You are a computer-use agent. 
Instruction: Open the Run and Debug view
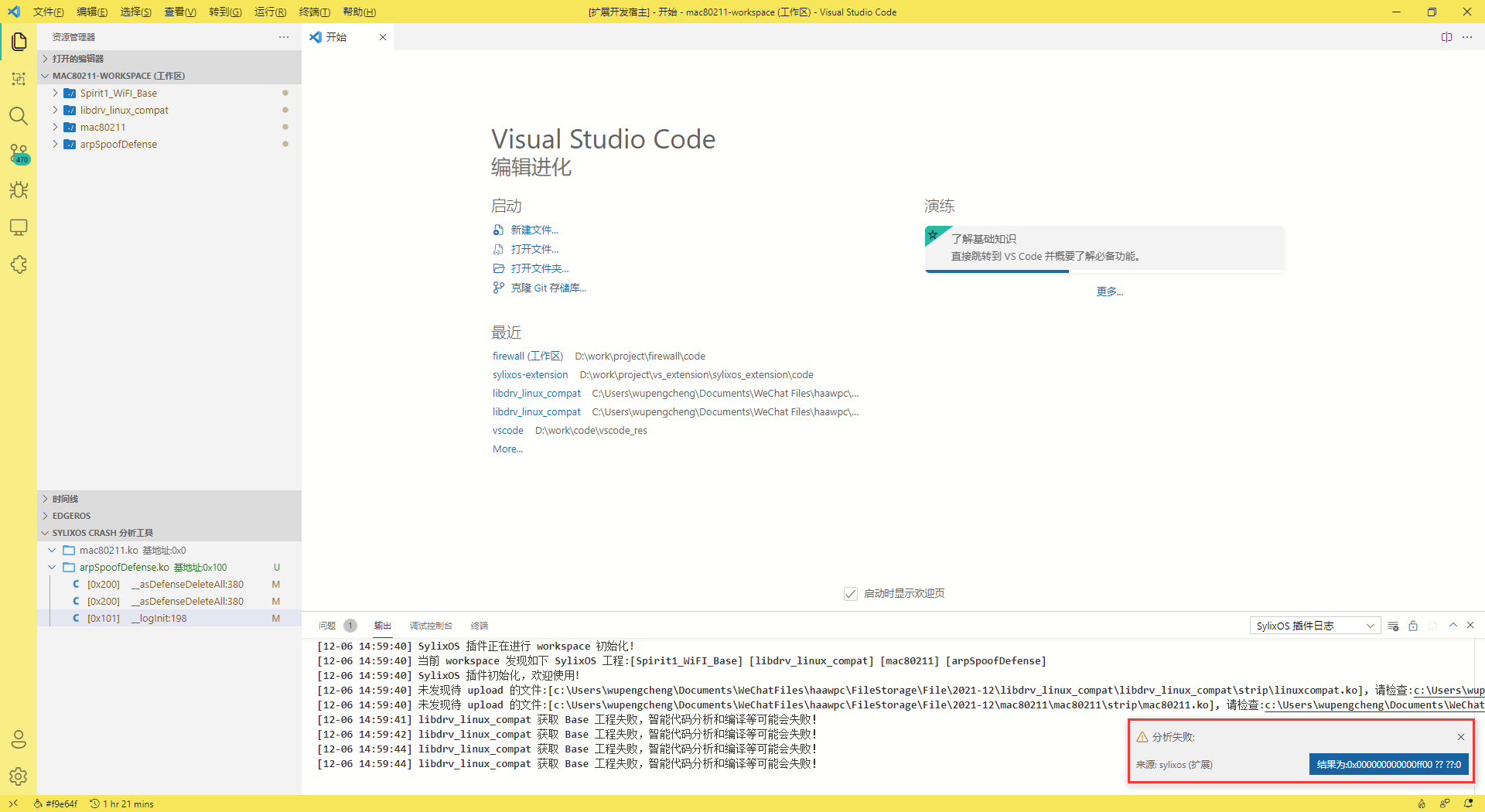[19, 190]
